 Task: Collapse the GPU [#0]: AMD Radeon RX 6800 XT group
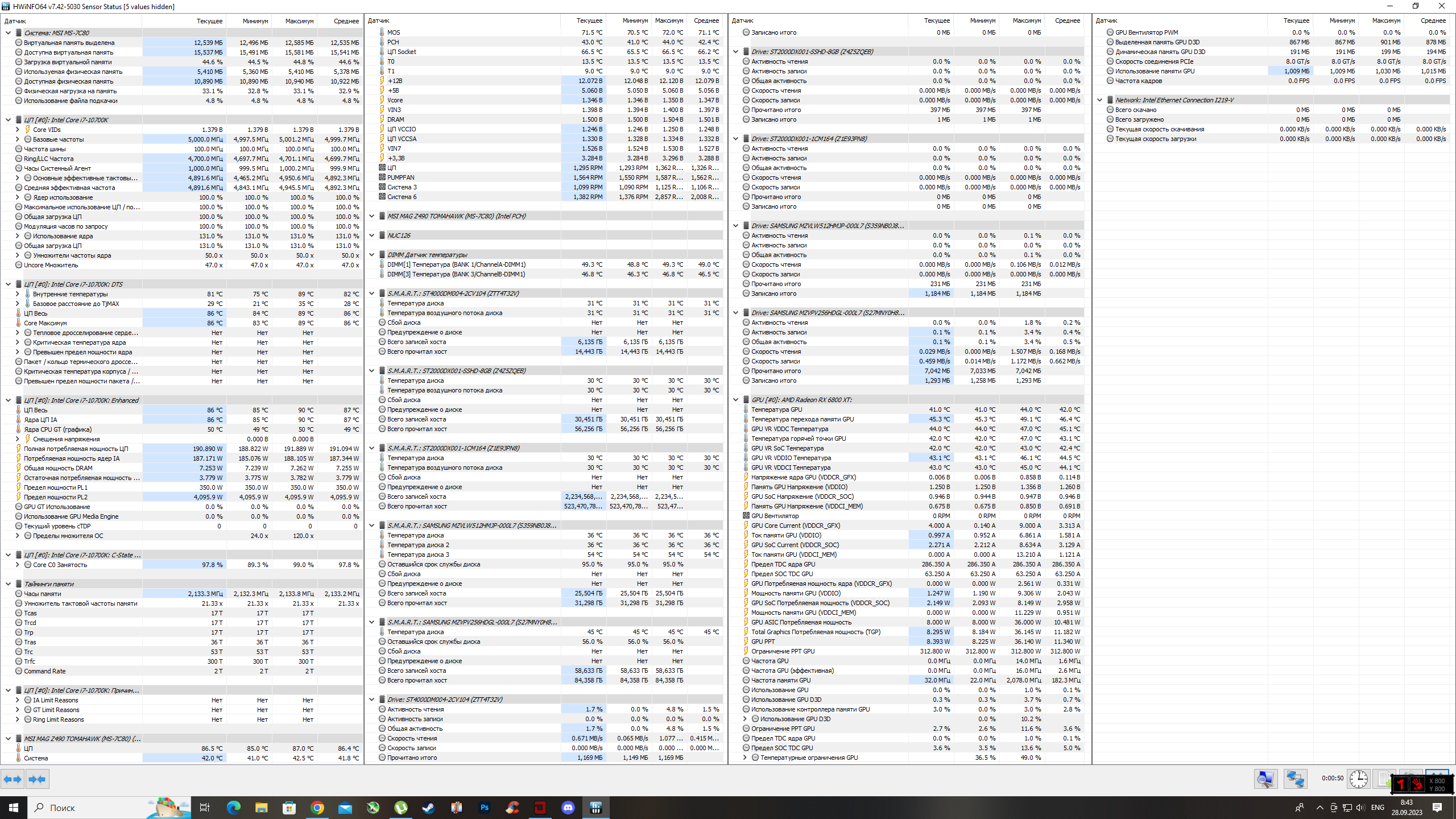[736, 400]
